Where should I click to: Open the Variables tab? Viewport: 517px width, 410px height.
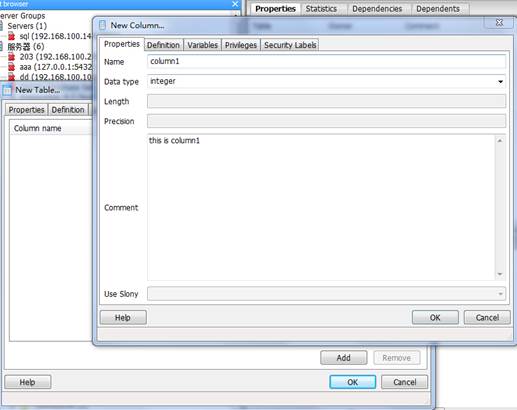click(202, 45)
